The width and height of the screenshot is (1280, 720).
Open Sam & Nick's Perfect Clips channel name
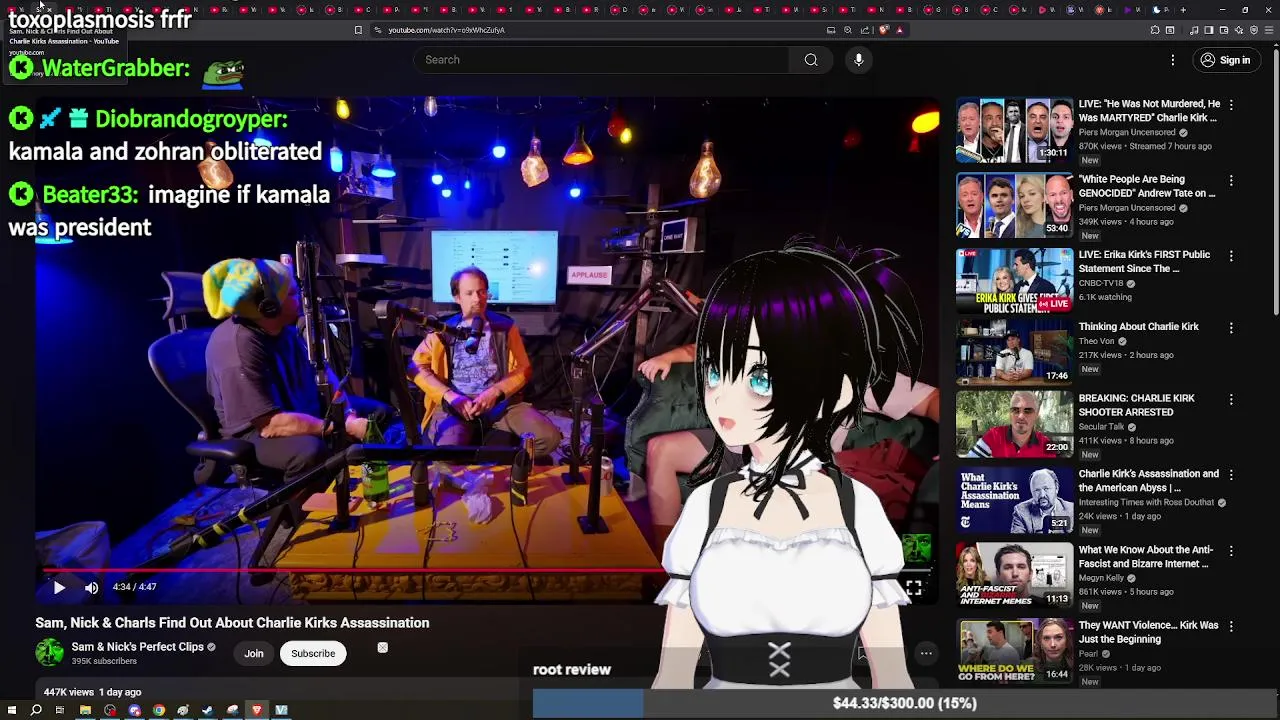[x=137, y=647]
